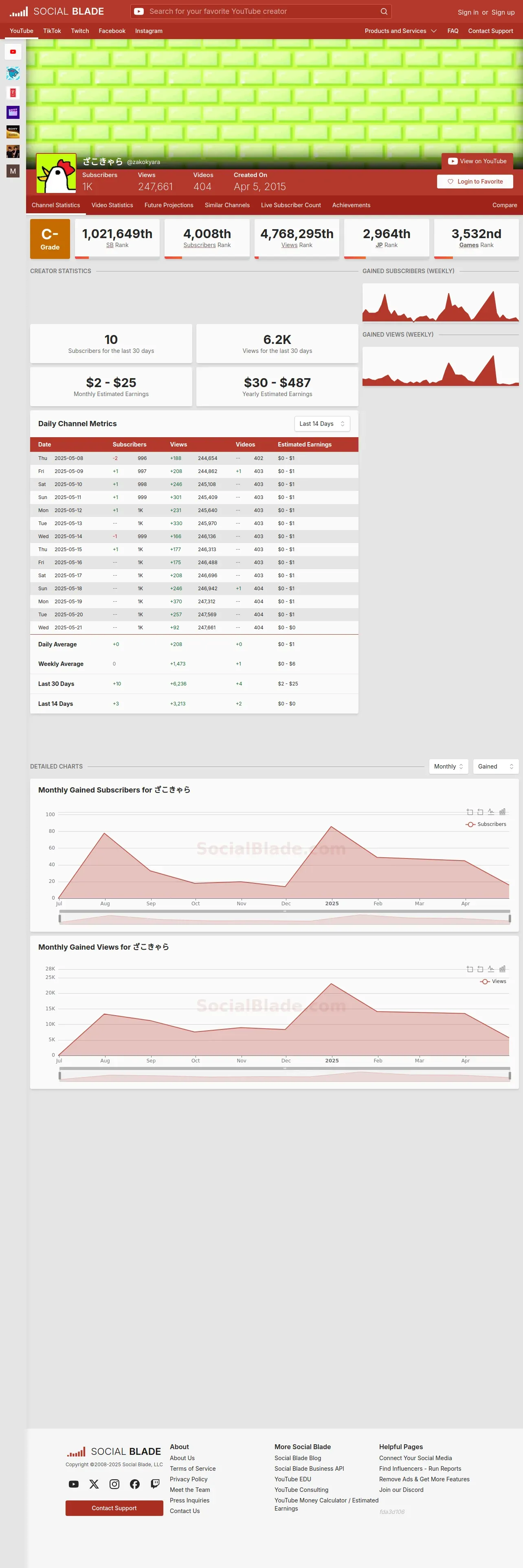Click the View on YouTube button
Image resolution: width=523 pixels, height=1568 pixels.
pos(477,161)
